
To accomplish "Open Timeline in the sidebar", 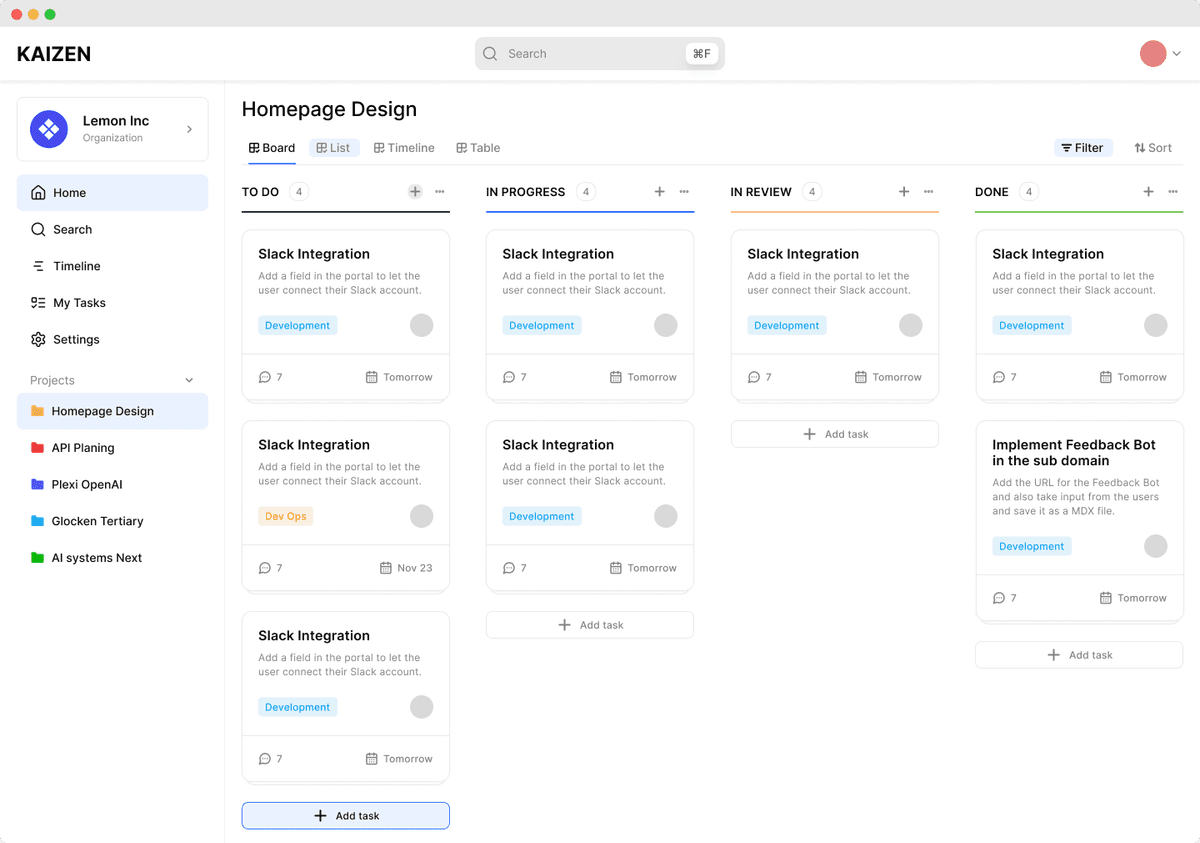I will tap(112, 266).
